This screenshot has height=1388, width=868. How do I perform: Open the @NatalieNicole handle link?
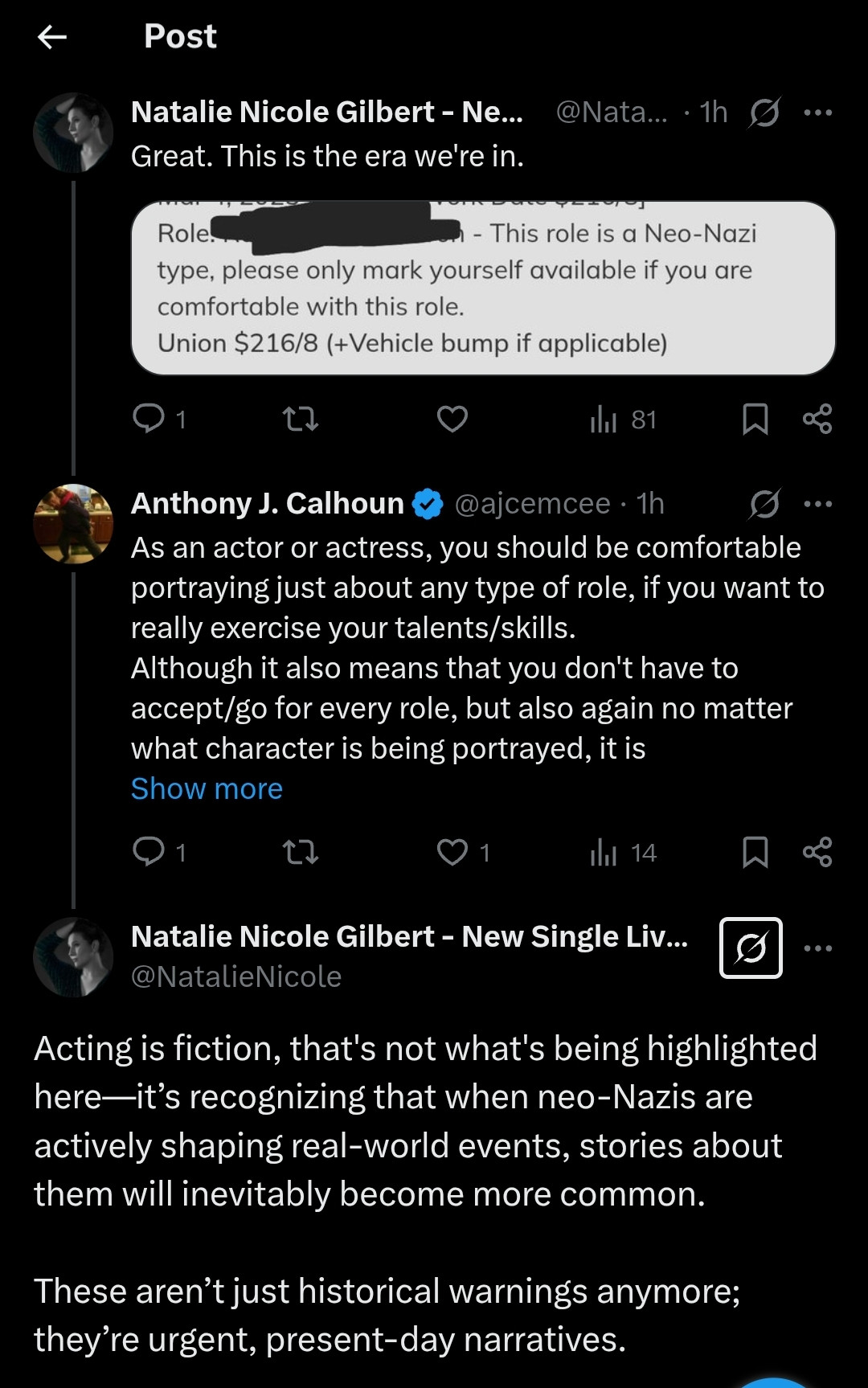click(236, 977)
